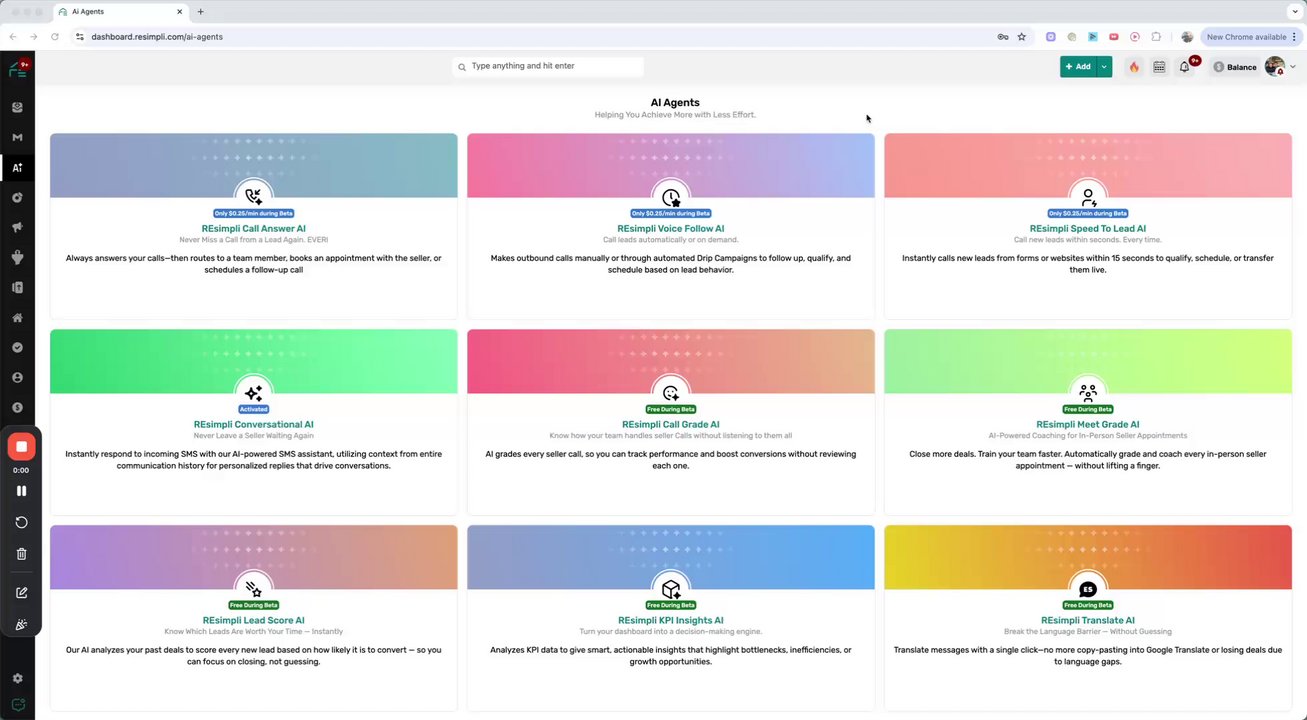Image resolution: width=1307 pixels, height=720 pixels.
Task: Open the dollar accounting icon in sidebar
Action: [x=17, y=408]
